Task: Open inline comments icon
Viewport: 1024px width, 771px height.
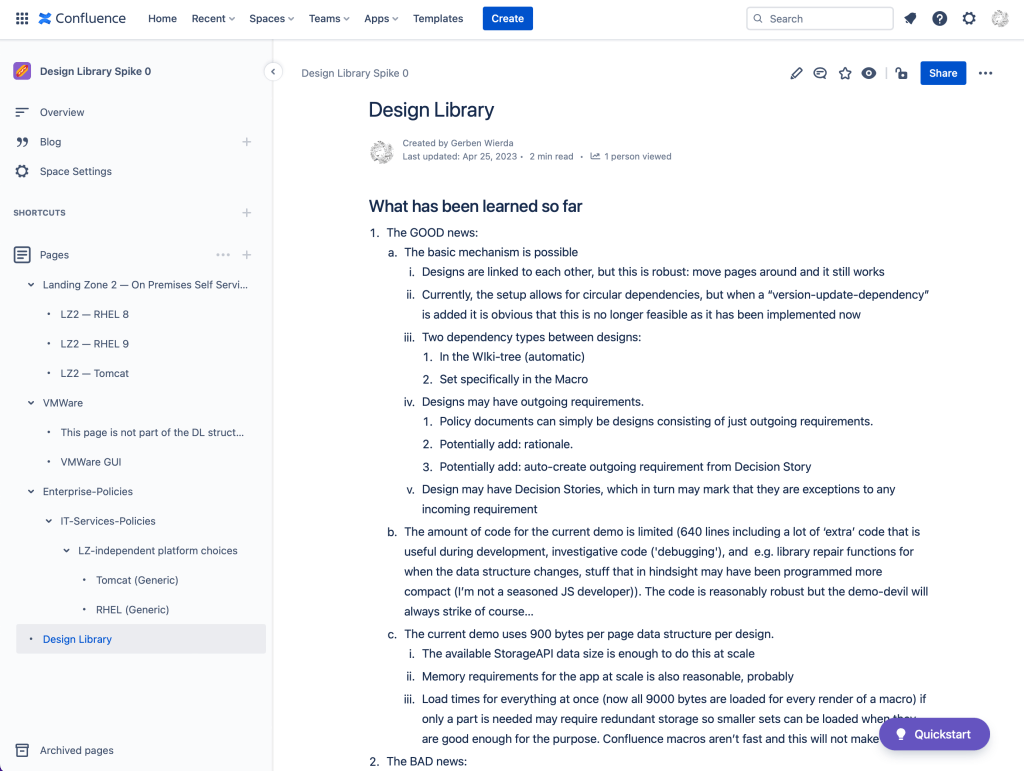Action: coord(820,73)
